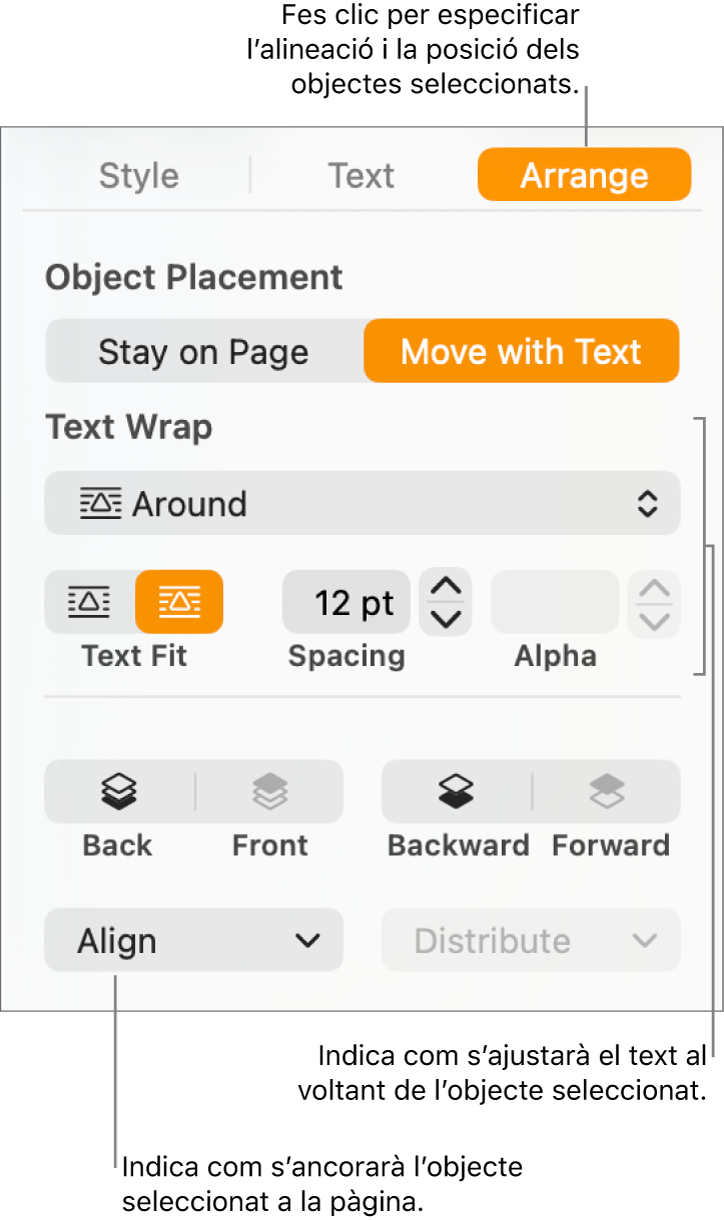Click the Alpha stepper down arrow
This screenshot has width=724, height=1220.
tap(654, 620)
